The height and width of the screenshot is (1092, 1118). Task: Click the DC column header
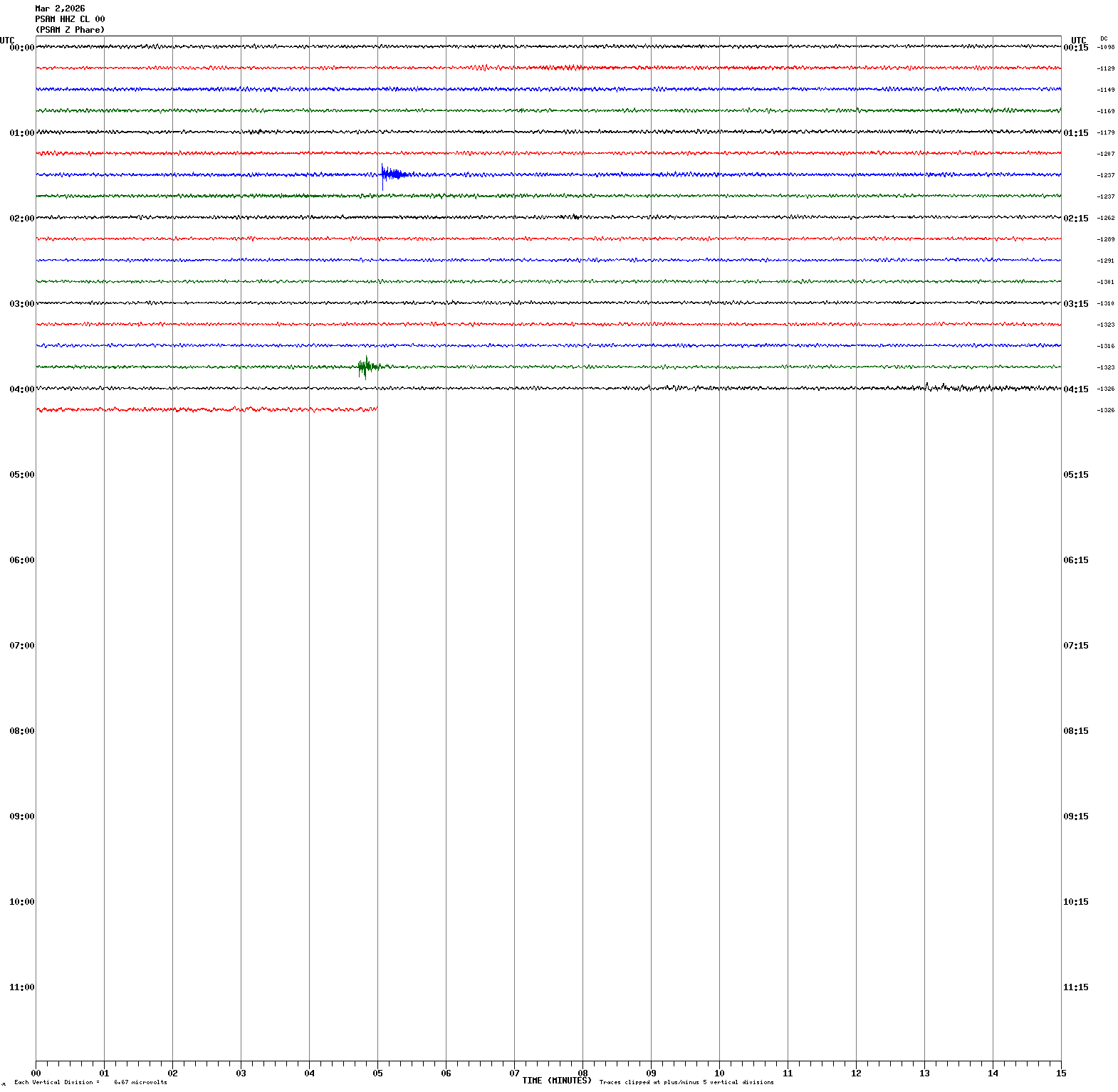[1104, 38]
